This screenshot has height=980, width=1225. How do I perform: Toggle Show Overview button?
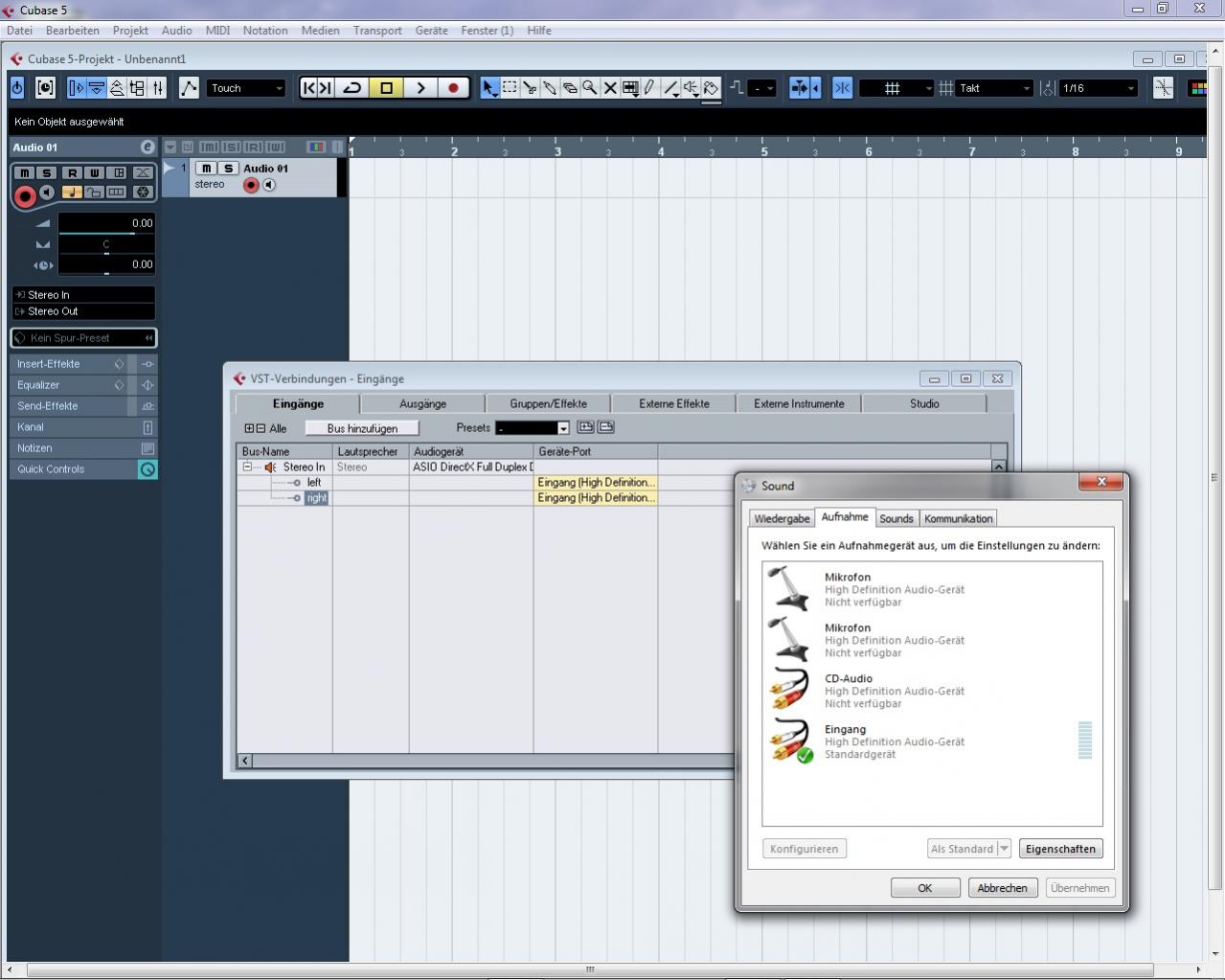[x=117, y=88]
